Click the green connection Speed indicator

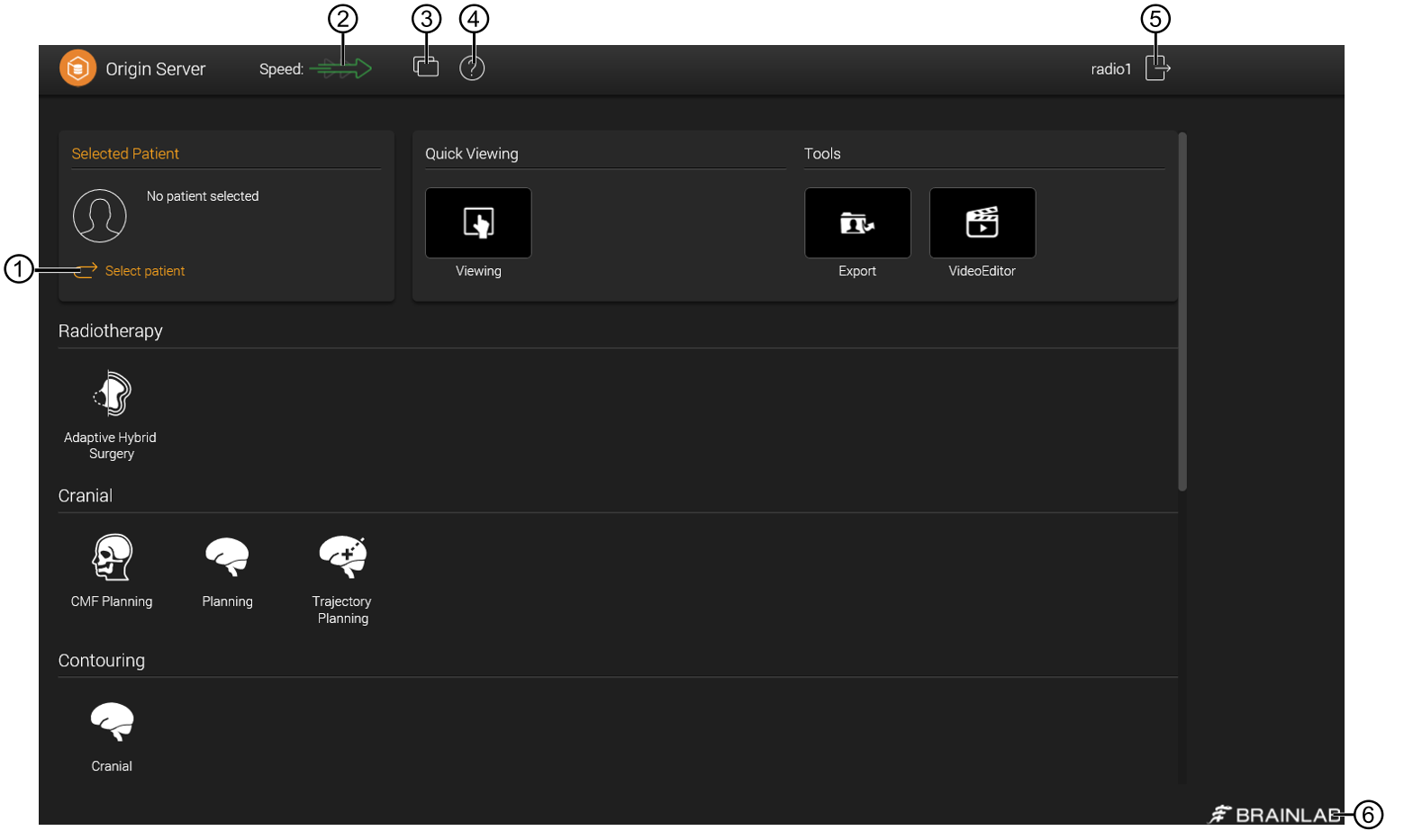click(x=340, y=68)
